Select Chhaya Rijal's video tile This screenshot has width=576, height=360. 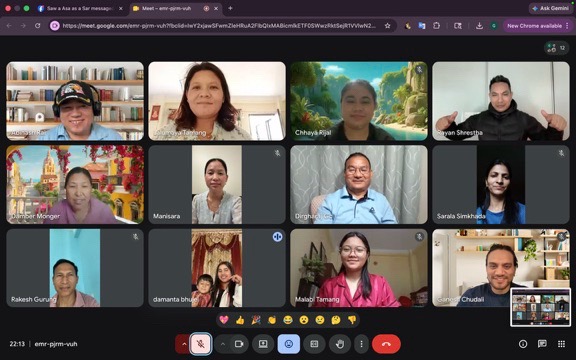(x=359, y=101)
